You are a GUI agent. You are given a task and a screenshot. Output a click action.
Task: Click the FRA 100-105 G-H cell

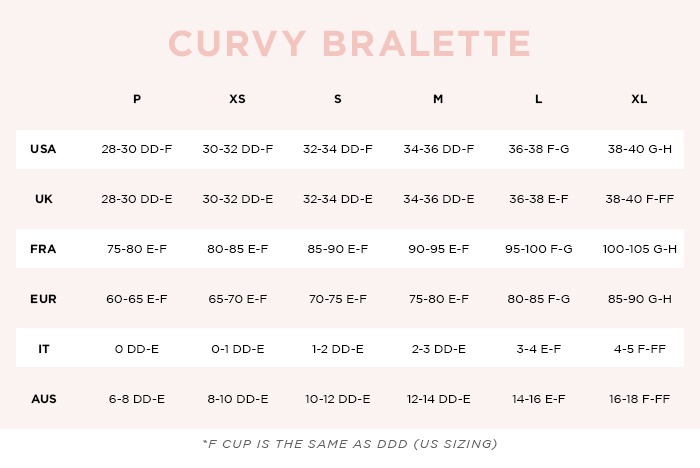(x=639, y=249)
